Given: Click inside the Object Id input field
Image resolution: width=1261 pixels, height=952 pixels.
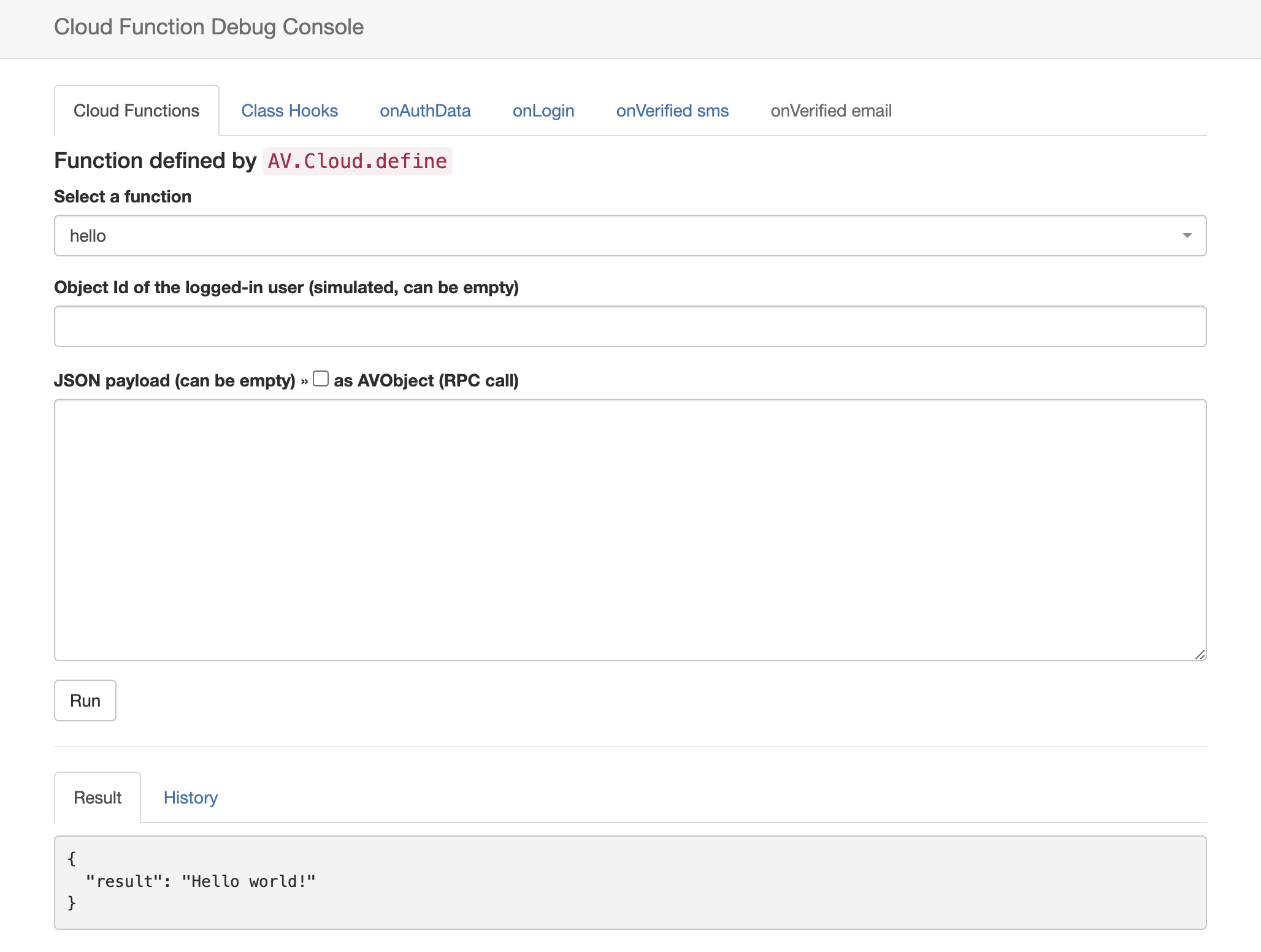Looking at the screenshot, I should 629,326.
